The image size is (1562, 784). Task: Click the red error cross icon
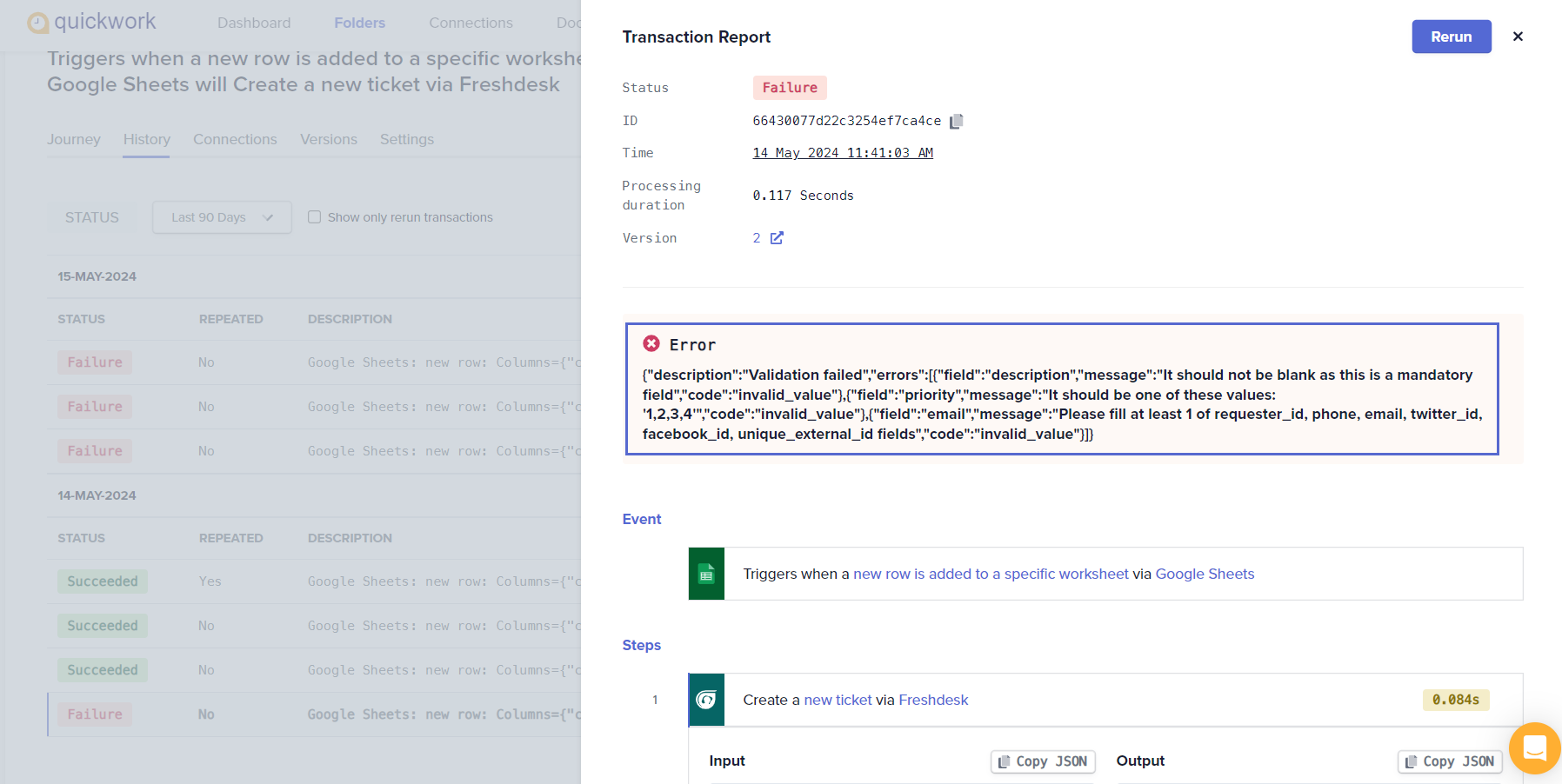651,344
